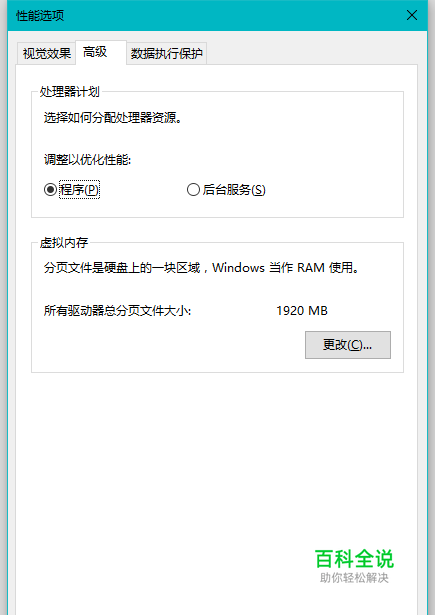Click the 1920 MB value
The height and width of the screenshot is (615, 435).
pyautogui.click(x=302, y=311)
